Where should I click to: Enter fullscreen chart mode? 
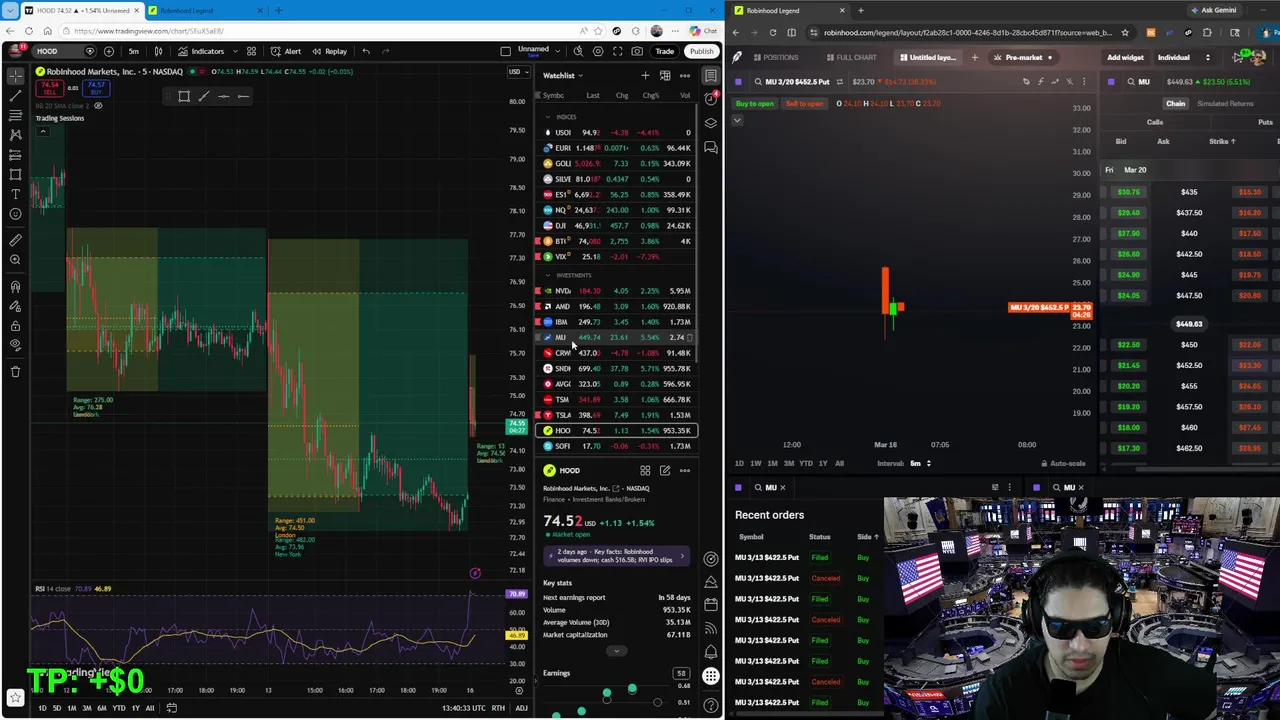tap(617, 51)
